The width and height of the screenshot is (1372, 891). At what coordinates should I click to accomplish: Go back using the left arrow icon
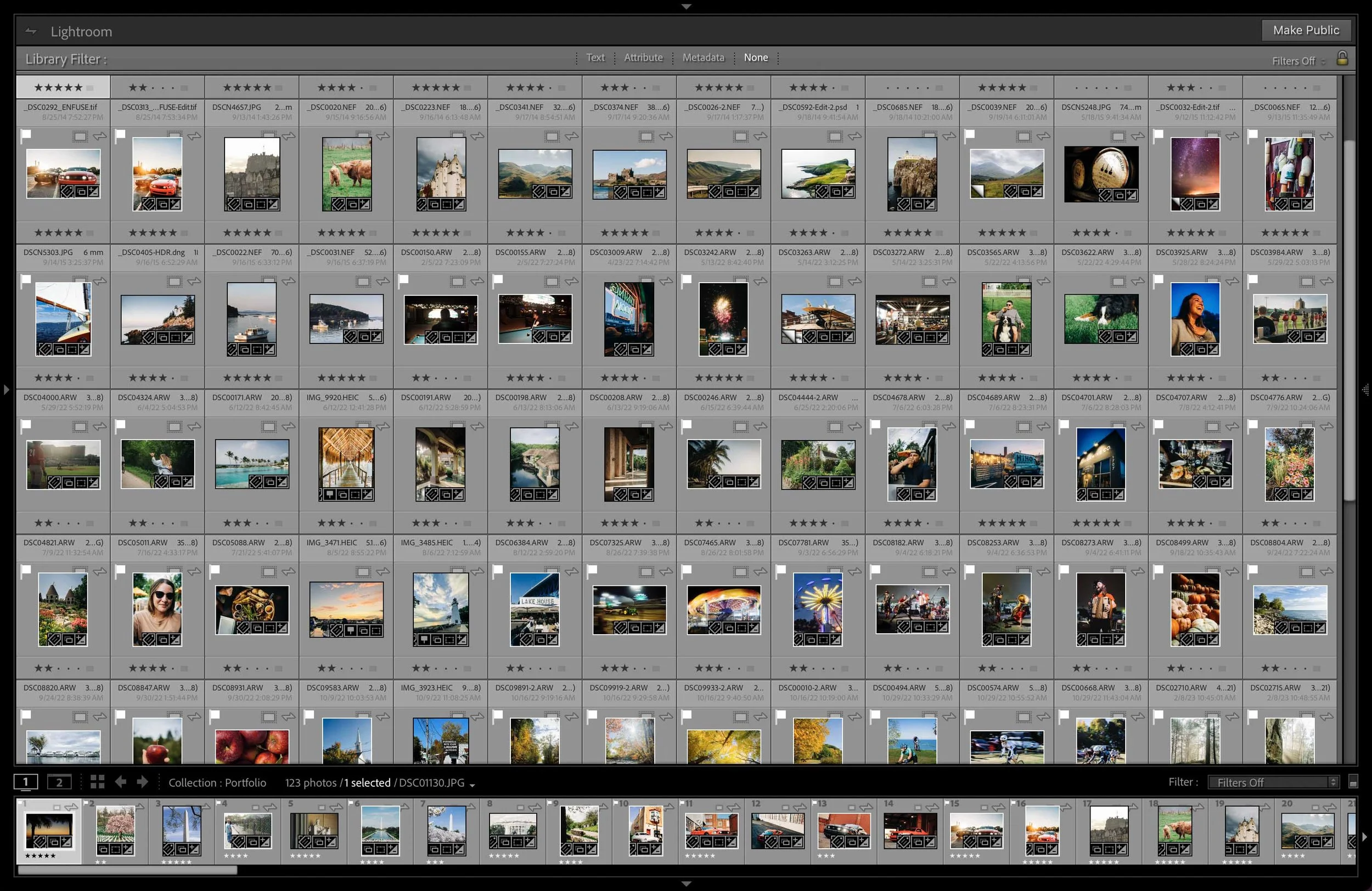click(x=121, y=782)
